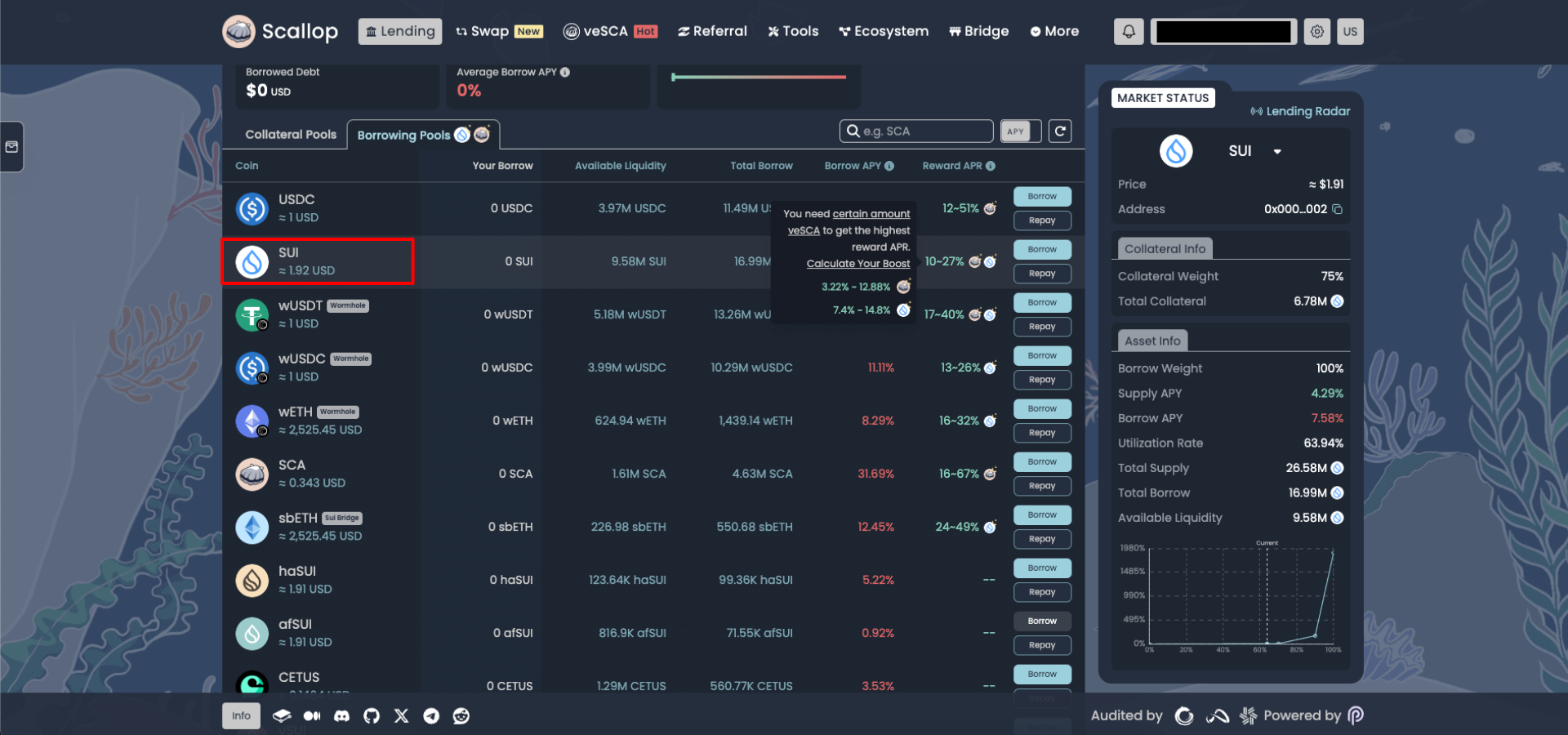This screenshot has width=1568, height=735.
Task: Open the Lending page
Action: 400,31
